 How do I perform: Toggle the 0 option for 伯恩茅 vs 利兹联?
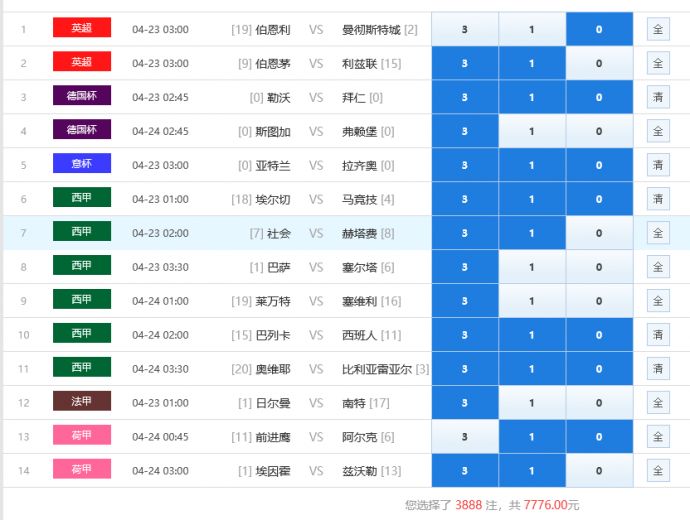(x=599, y=63)
